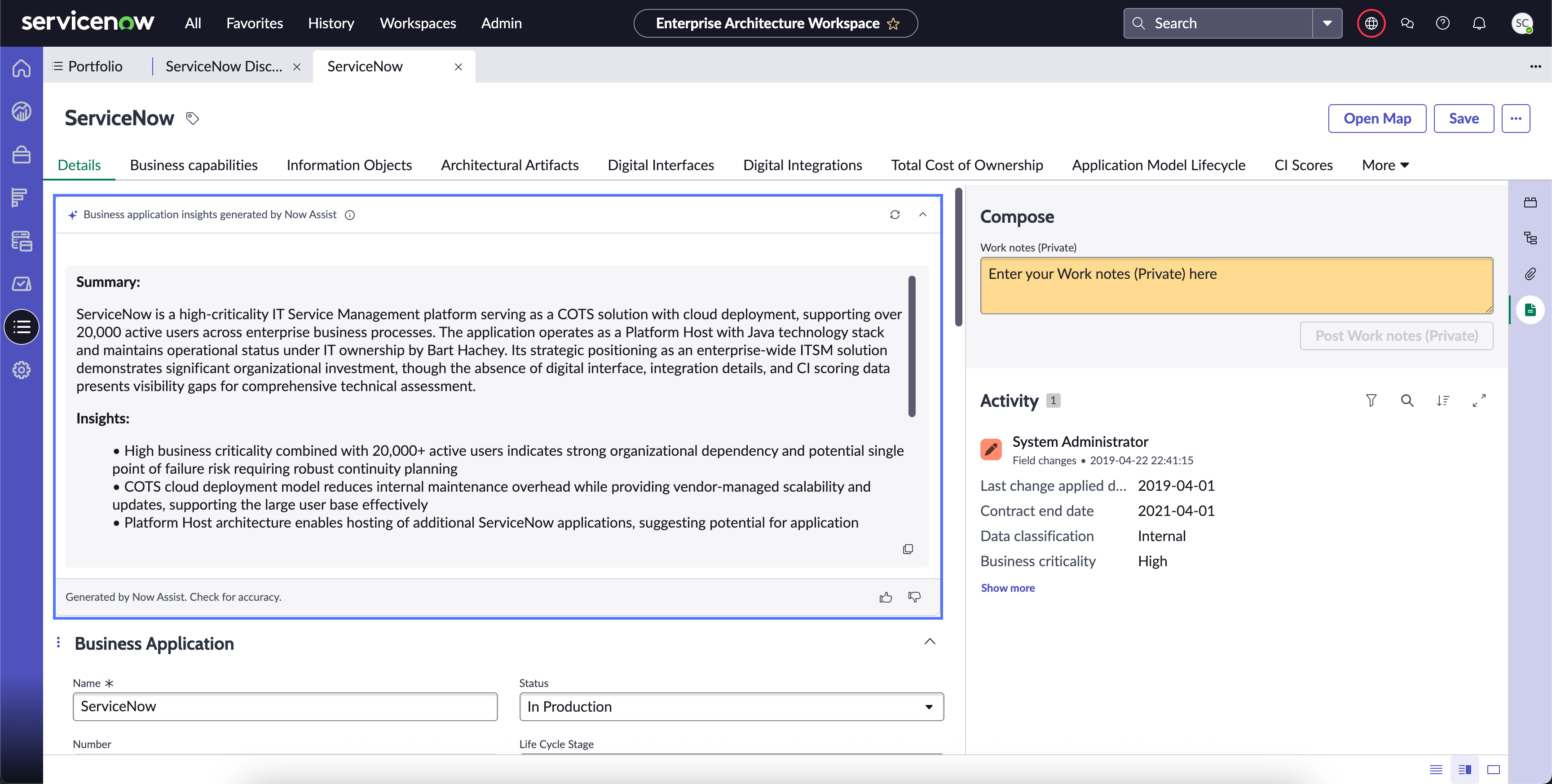1552x784 pixels.
Task: Copy the Now Assist summary text
Action: (x=907, y=549)
